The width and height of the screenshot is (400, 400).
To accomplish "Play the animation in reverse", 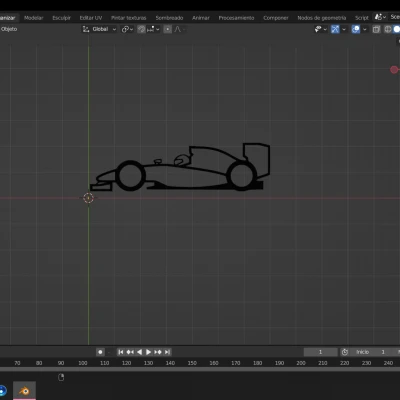I will (x=139, y=352).
